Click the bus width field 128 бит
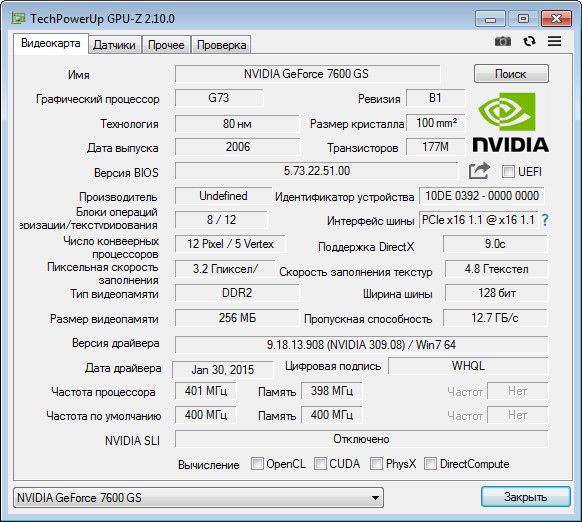The width and height of the screenshot is (582, 522). (x=496, y=293)
